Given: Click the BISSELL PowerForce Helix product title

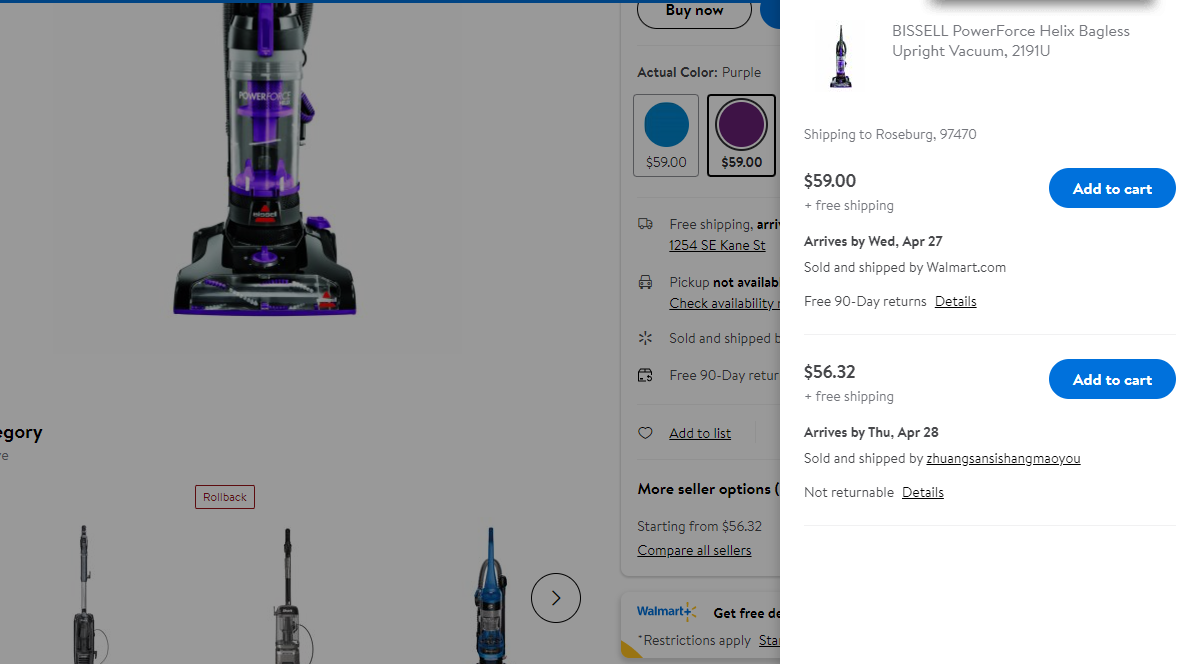Looking at the screenshot, I should point(1011,41).
